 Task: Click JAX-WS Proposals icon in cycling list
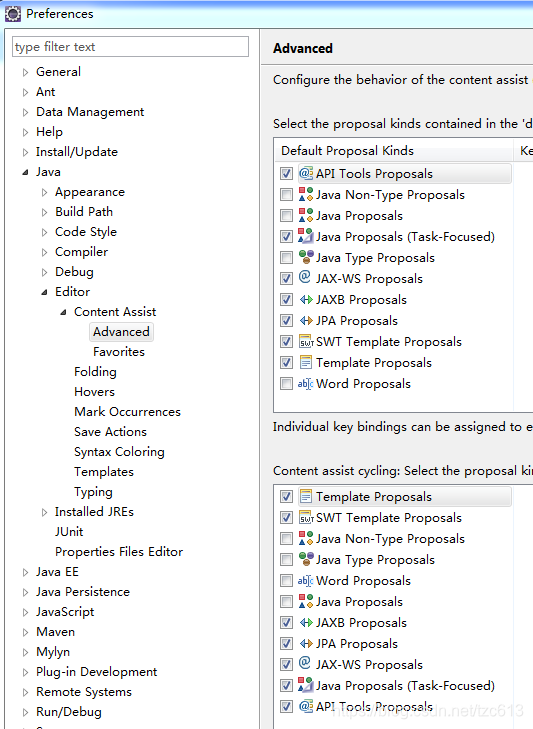coord(305,663)
